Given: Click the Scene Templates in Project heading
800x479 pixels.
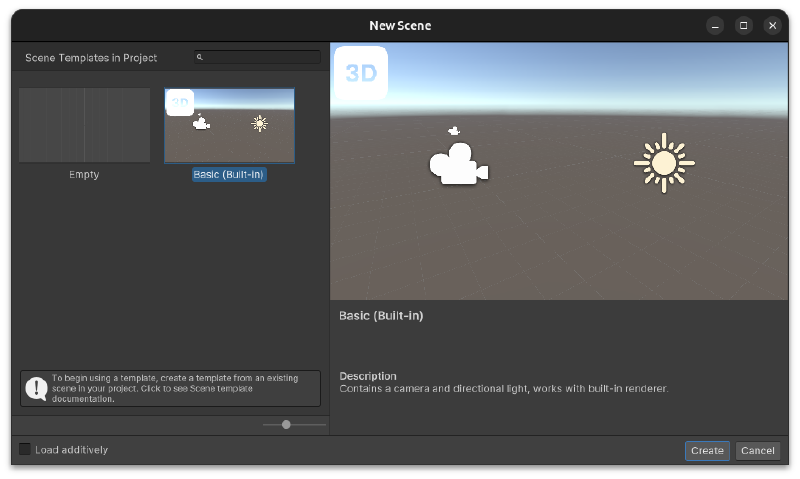Looking at the screenshot, I should click(x=91, y=58).
